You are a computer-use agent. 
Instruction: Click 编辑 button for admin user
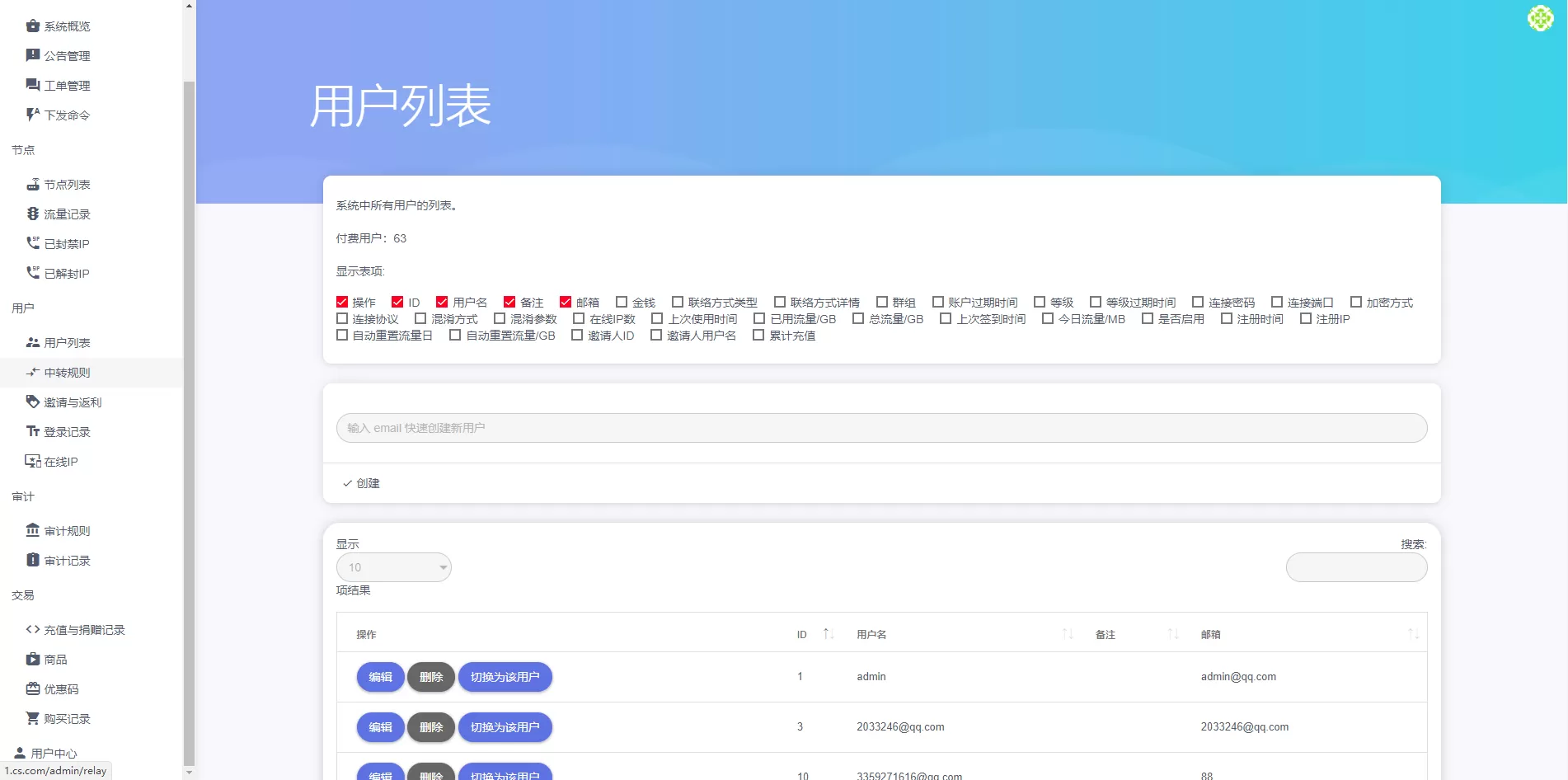[380, 677]
